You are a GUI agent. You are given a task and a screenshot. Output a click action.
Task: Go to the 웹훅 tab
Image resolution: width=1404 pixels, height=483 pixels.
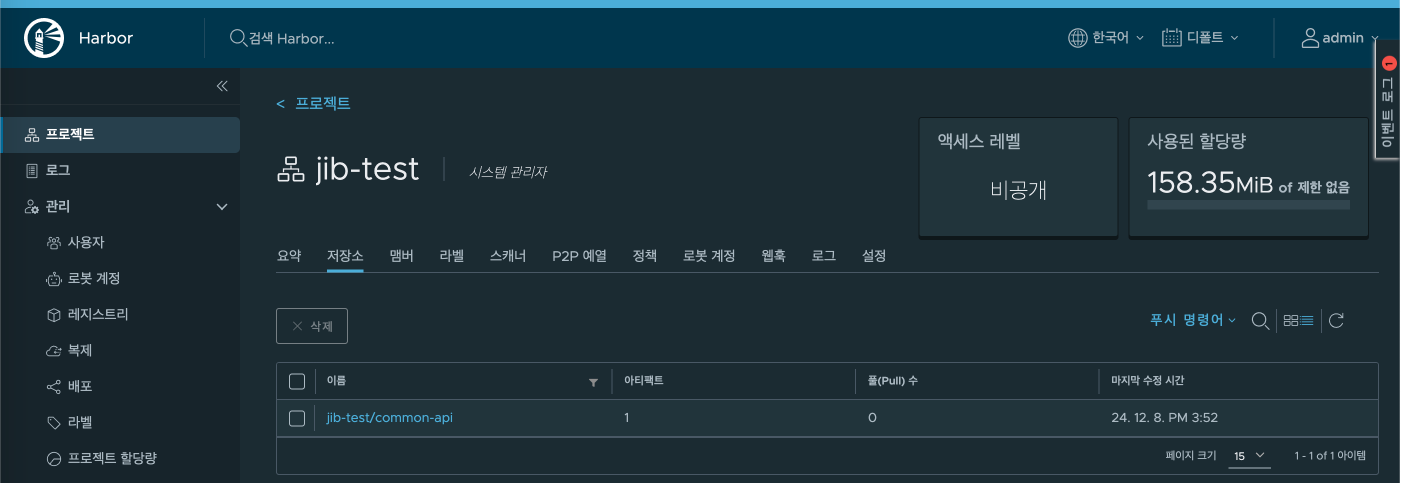click(774, 256)
